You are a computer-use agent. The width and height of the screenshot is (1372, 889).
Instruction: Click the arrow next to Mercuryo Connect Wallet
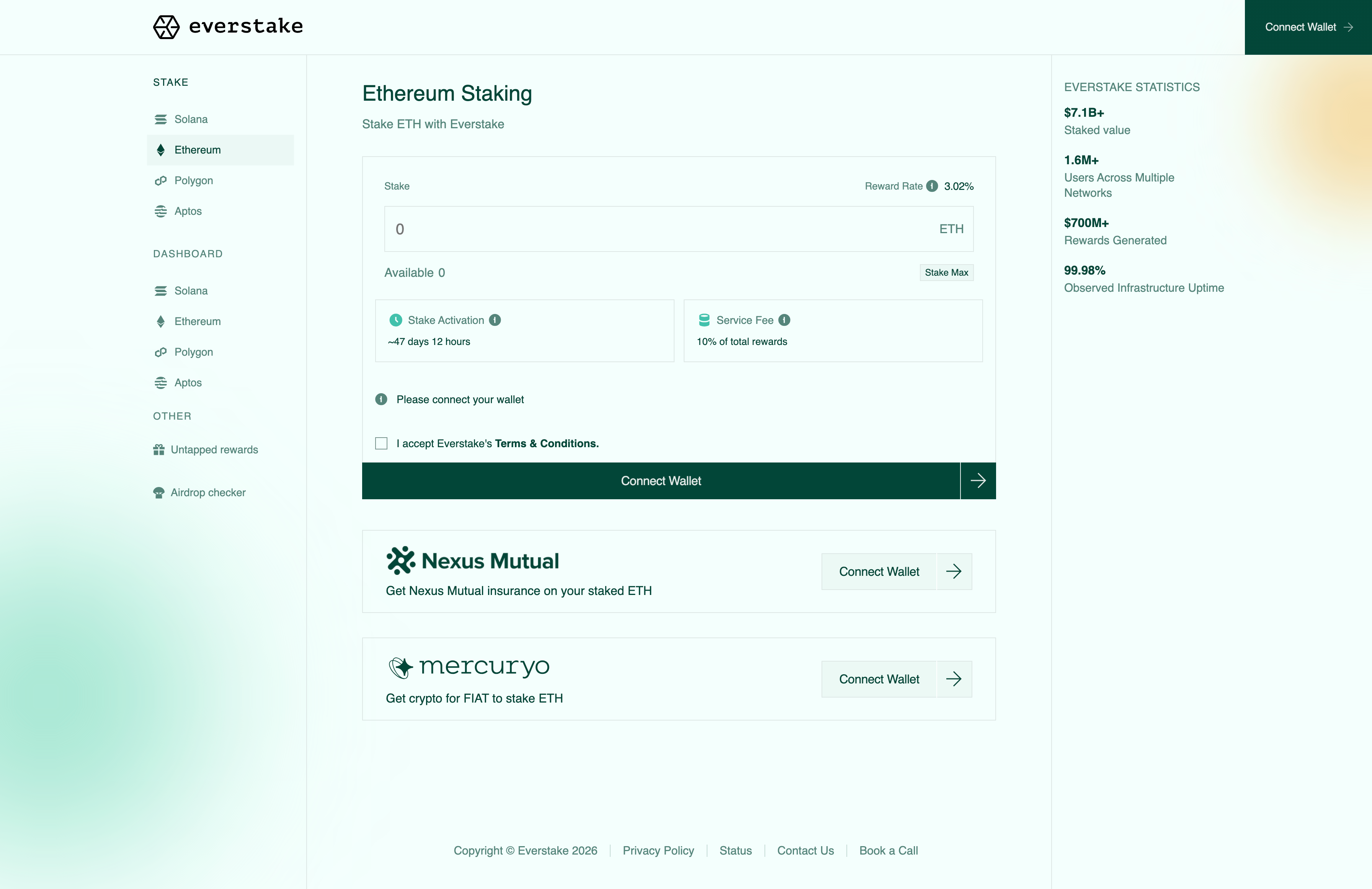[x=954, y=679]
